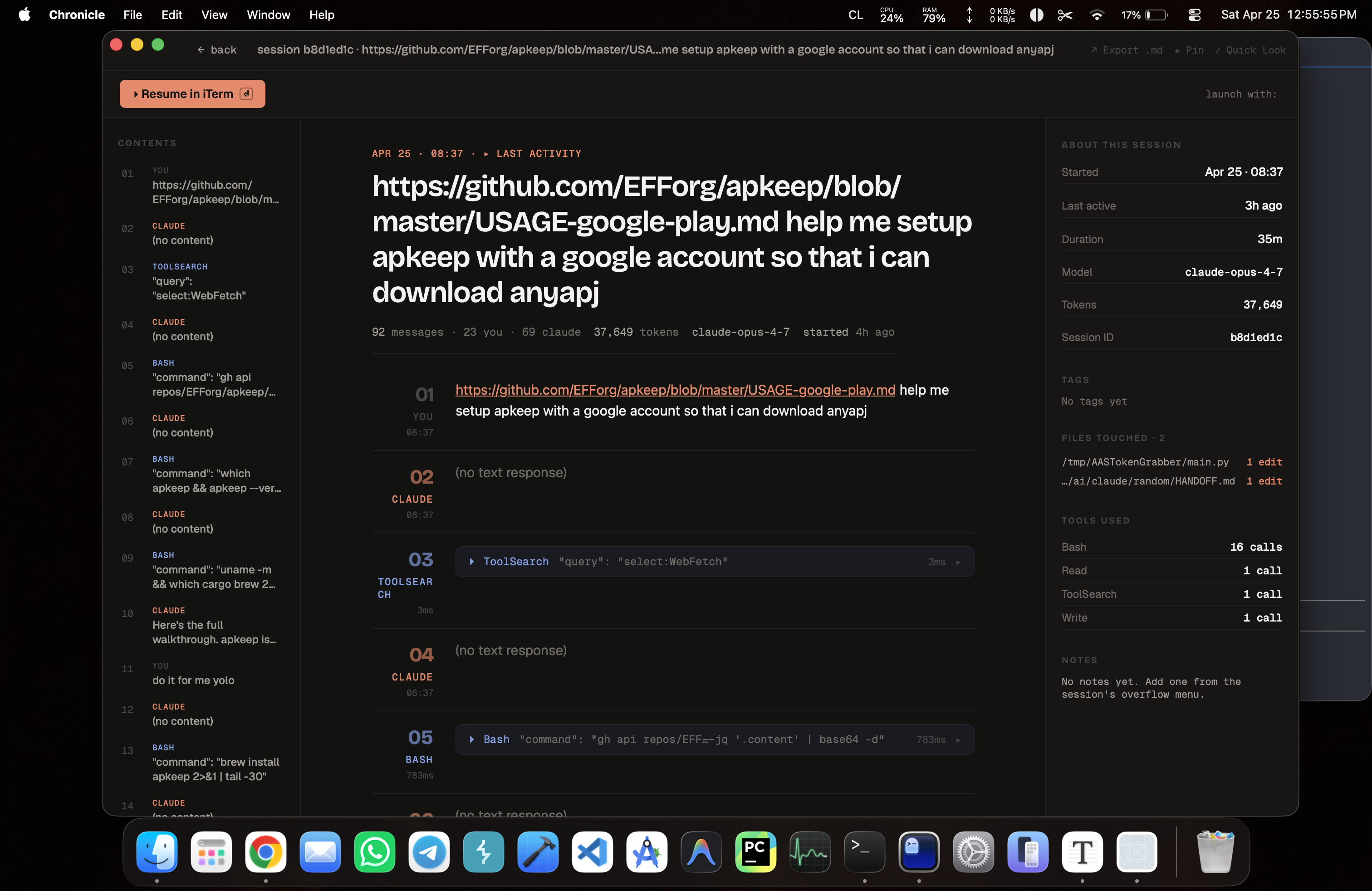Jump to contents item 05 gh api command
The width and height of the screenshot is (1372, 891).
pos(202,378)
